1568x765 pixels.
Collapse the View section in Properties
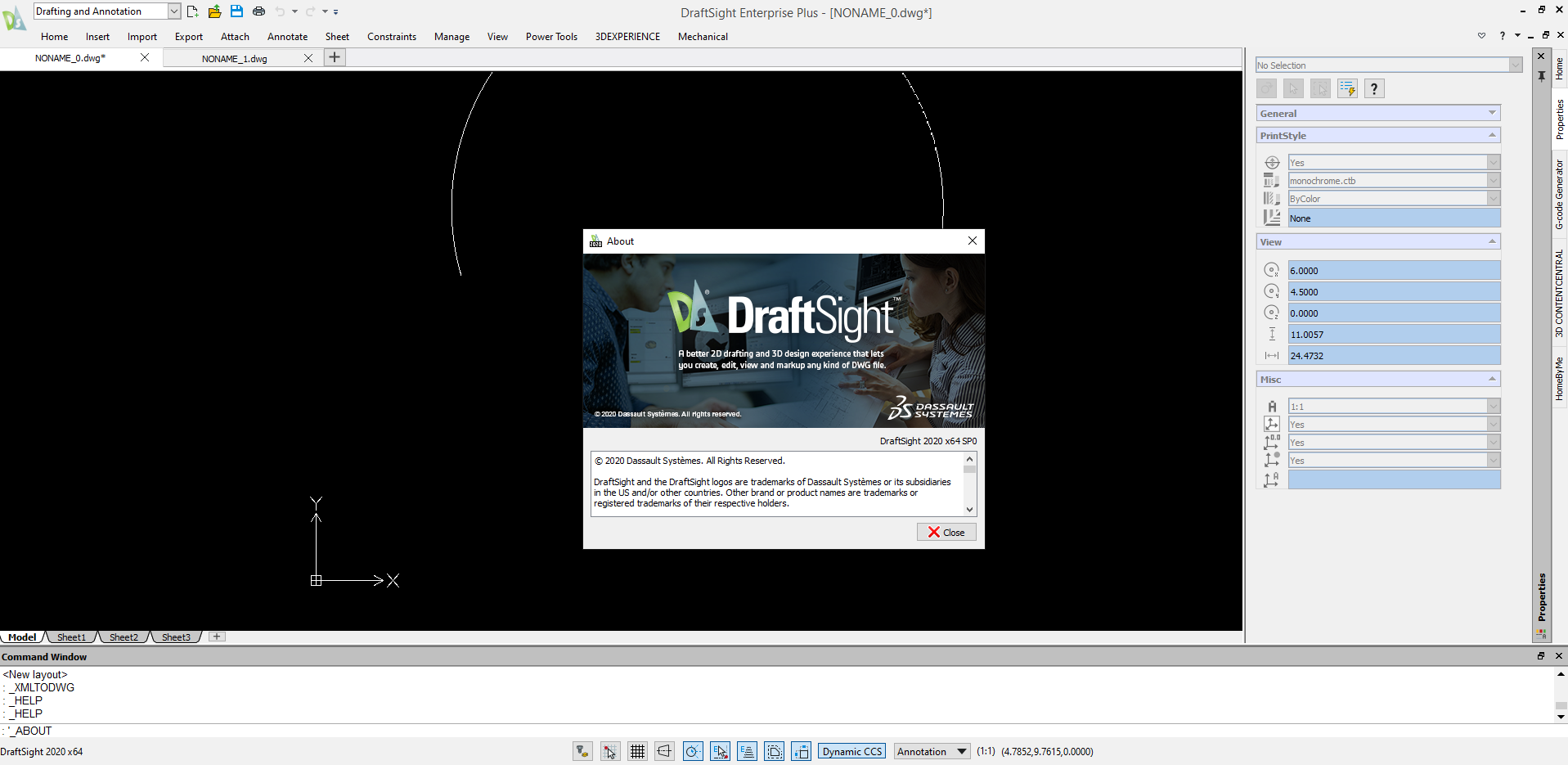tap(1492, 241)
